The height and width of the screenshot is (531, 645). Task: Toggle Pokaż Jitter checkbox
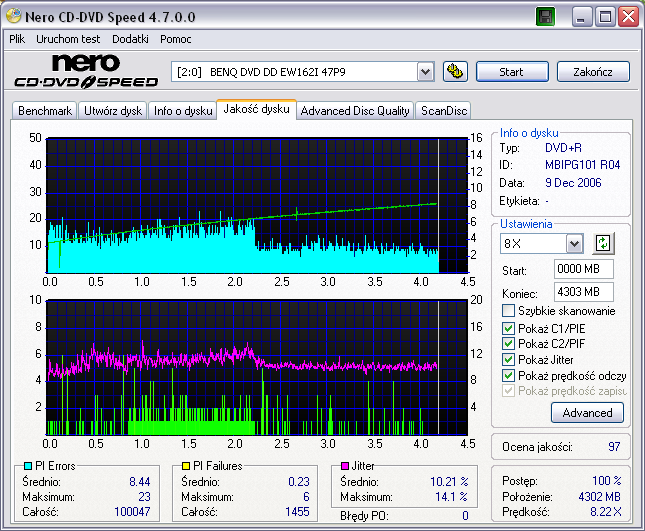(x=508, y=359)
